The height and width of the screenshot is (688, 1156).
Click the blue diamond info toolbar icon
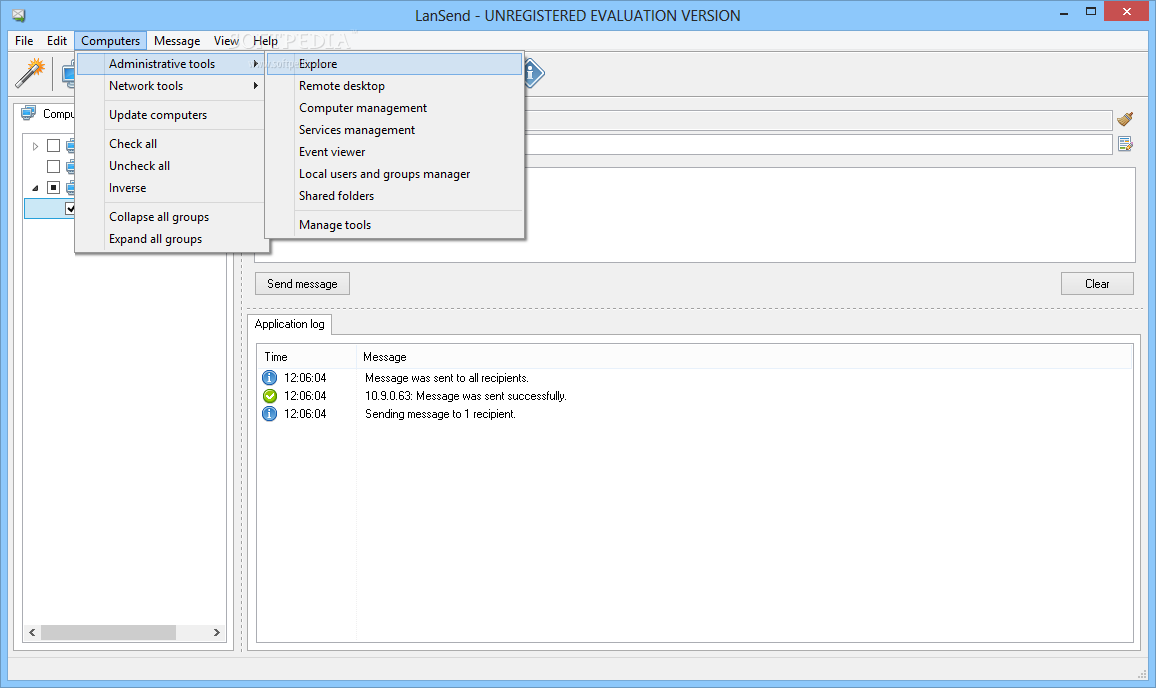pyautogui.click(x=534, y=72)
